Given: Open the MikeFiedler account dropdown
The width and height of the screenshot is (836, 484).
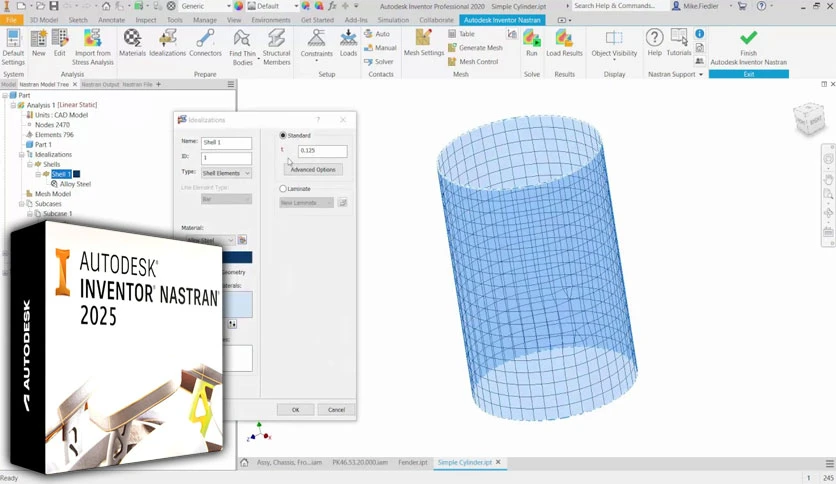Looking at the screenshot, I should pyautogui.click(x=703, y=6).
